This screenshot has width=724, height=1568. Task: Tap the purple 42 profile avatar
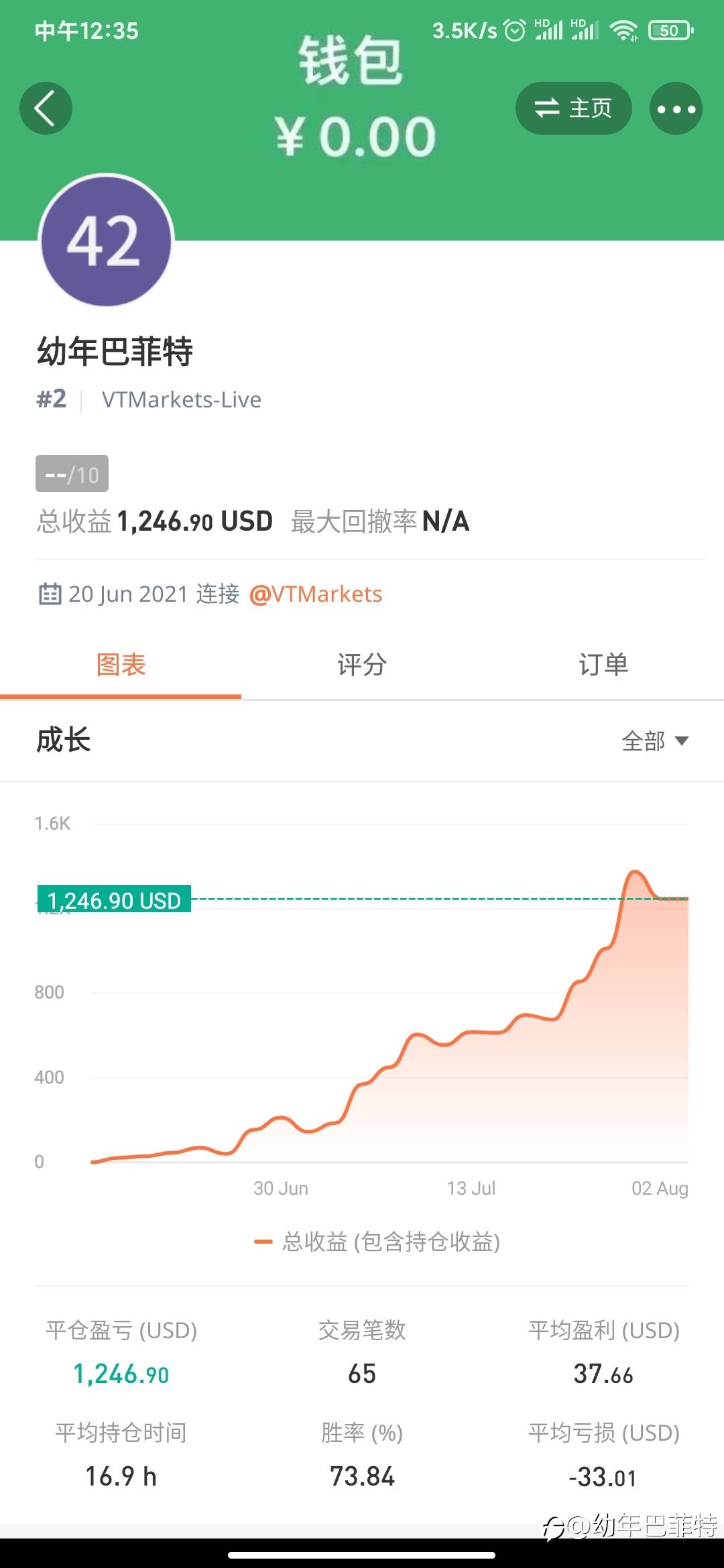pos(106,241)
